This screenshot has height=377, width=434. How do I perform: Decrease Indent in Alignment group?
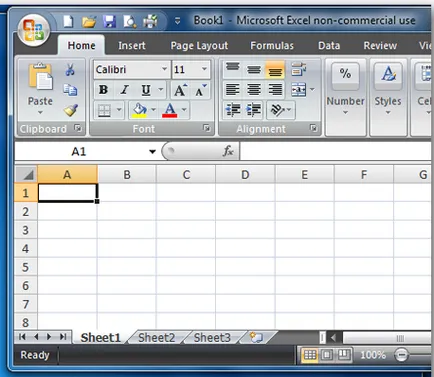pyautogui.click(x=233, y=110)
